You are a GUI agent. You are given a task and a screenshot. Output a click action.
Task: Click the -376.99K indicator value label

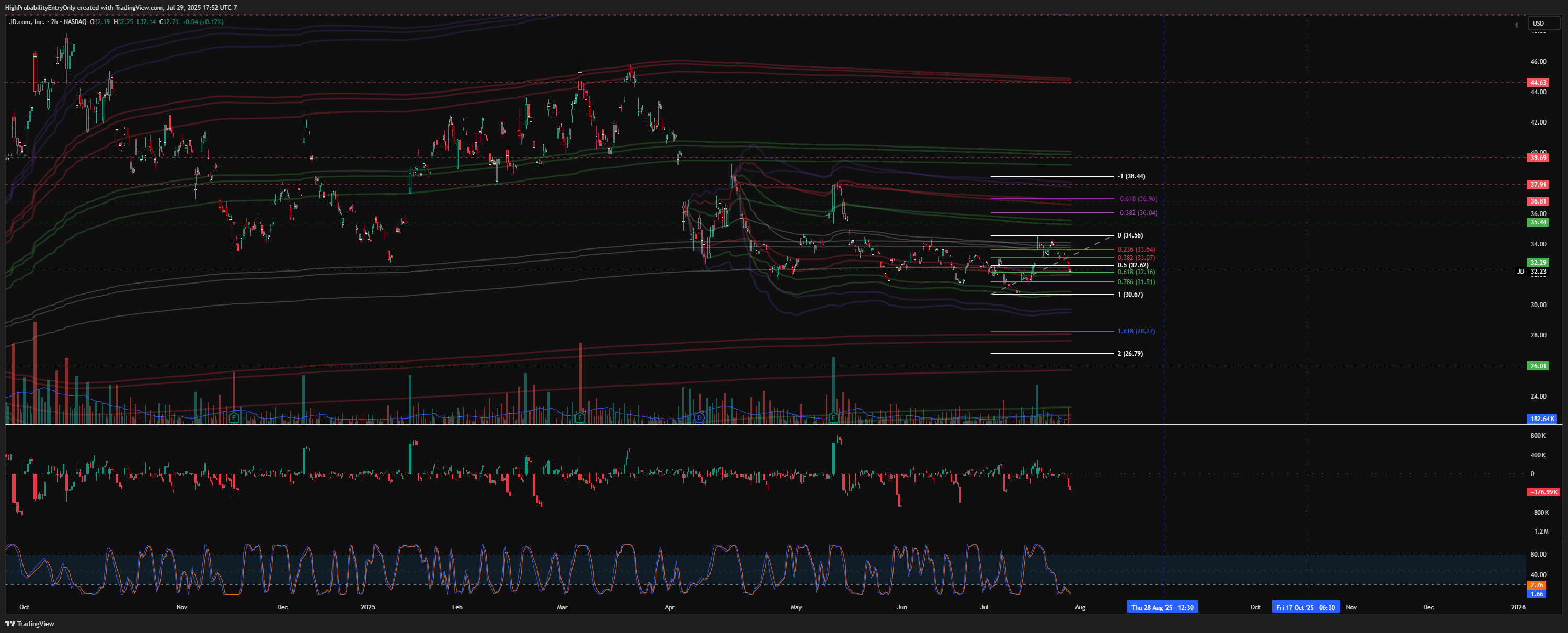[x=1542, y=492]
